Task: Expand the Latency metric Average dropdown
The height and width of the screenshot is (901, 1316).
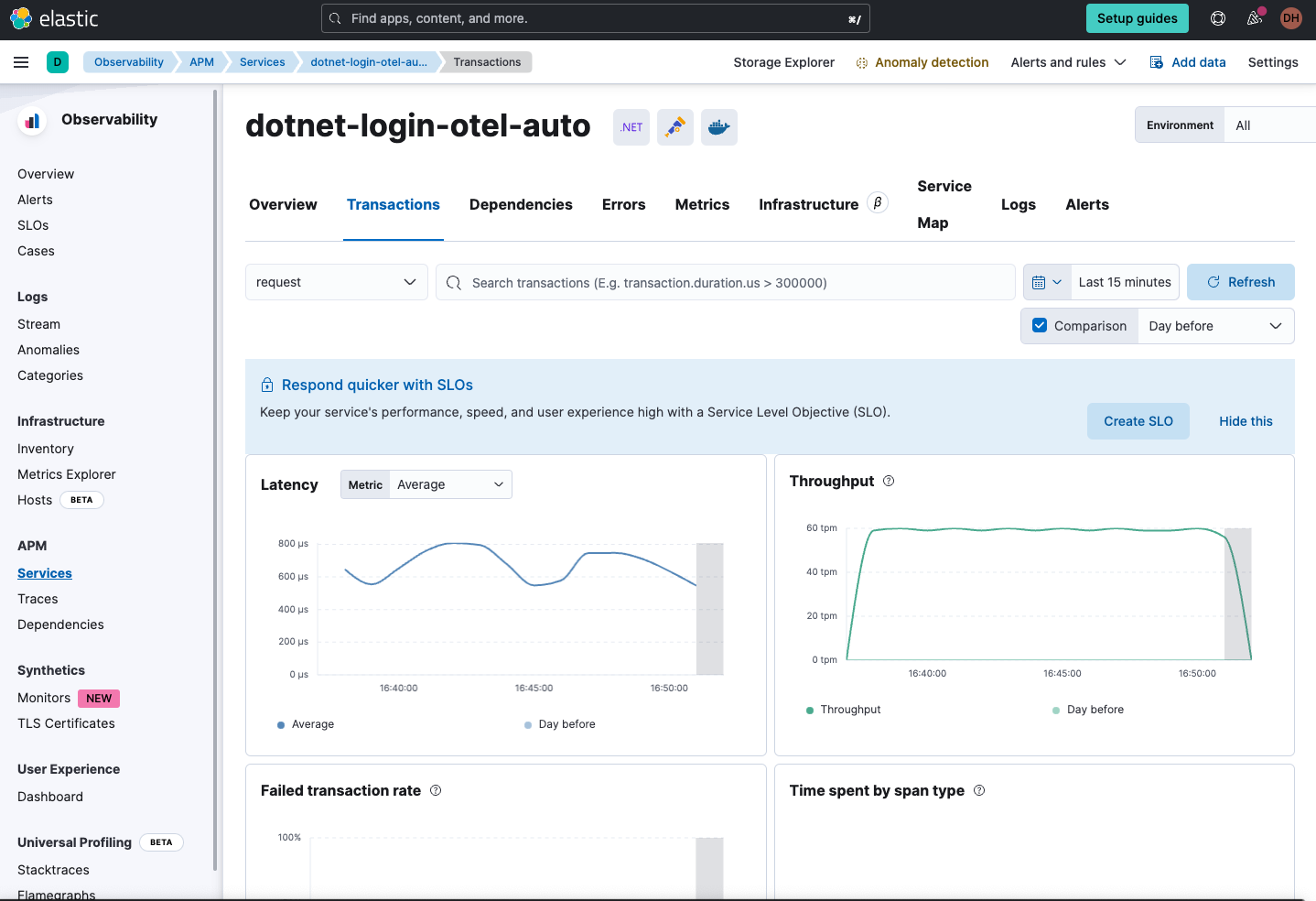Action: point(450,484)
